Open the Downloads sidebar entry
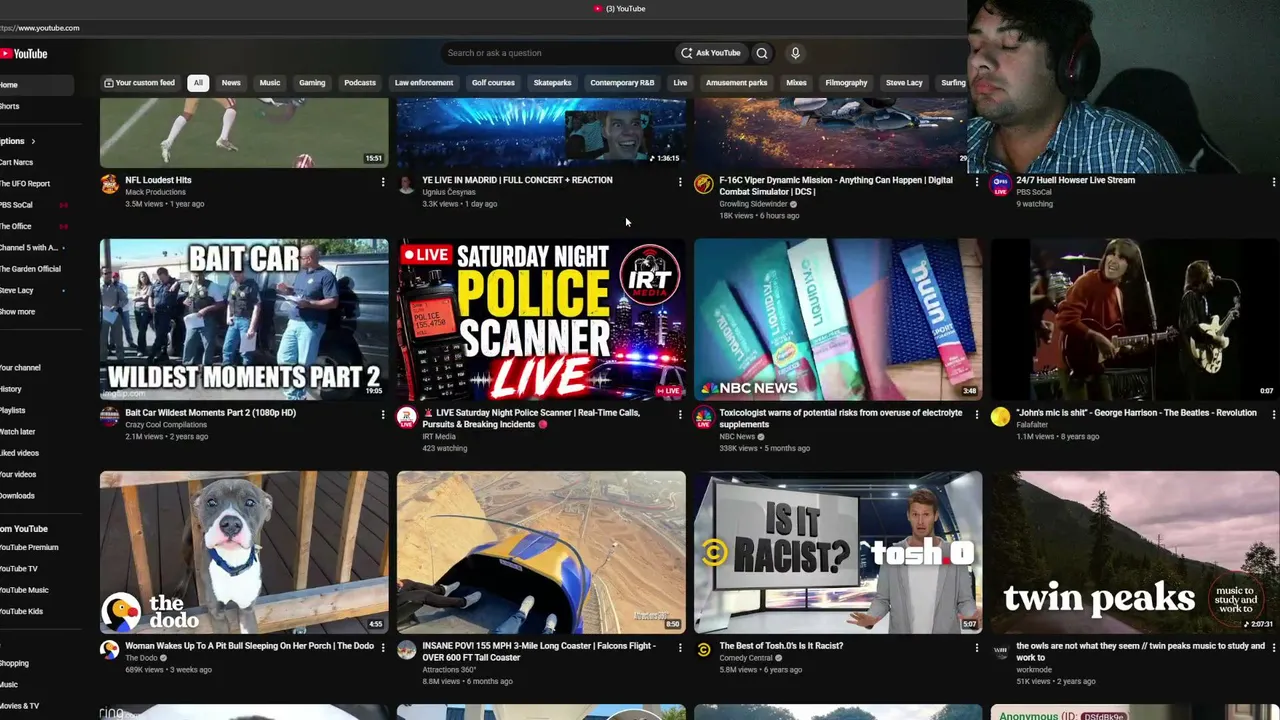The height and width of the screenshot is (720, 1280). 18,496
